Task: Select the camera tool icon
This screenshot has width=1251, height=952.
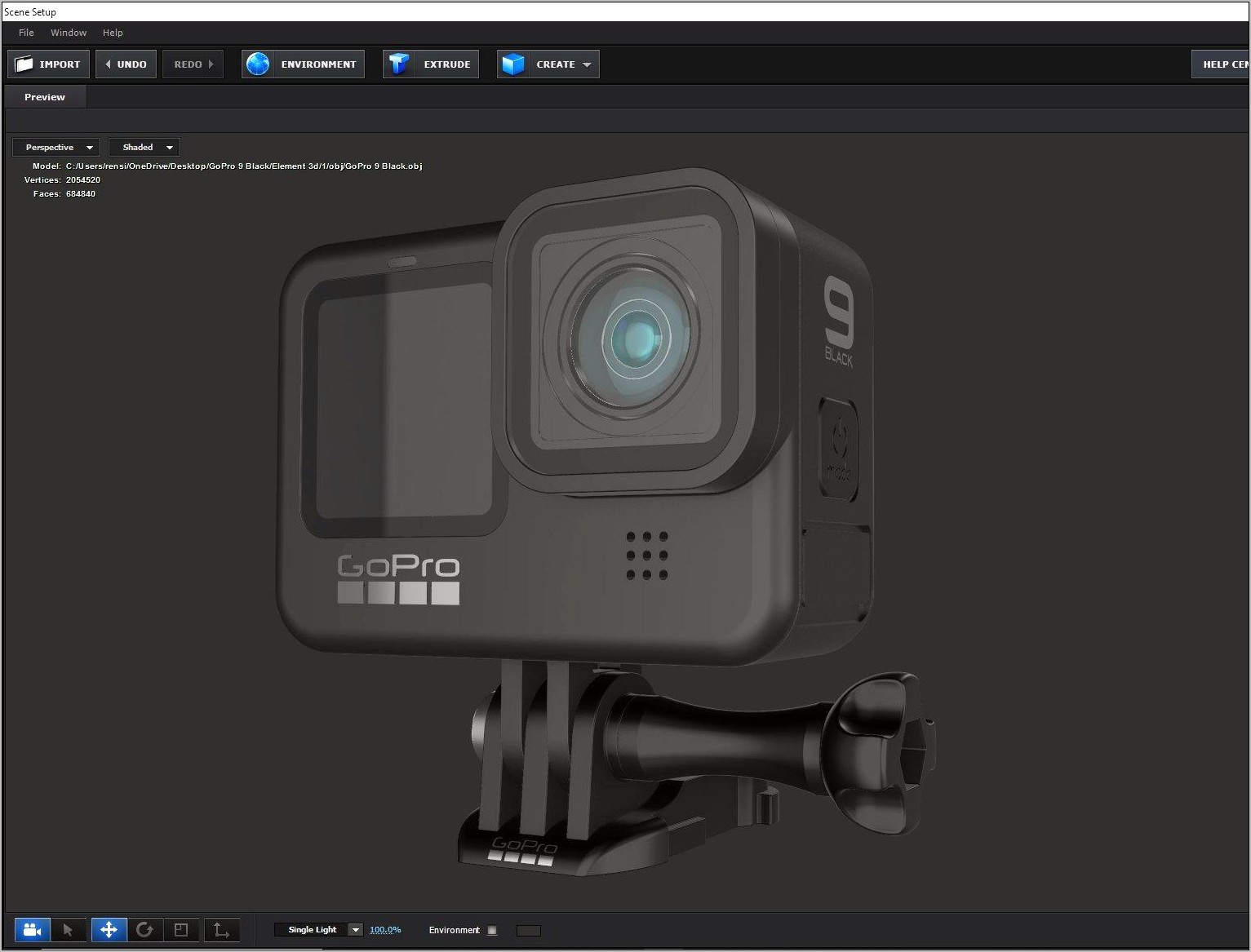Action: (33, 930)
